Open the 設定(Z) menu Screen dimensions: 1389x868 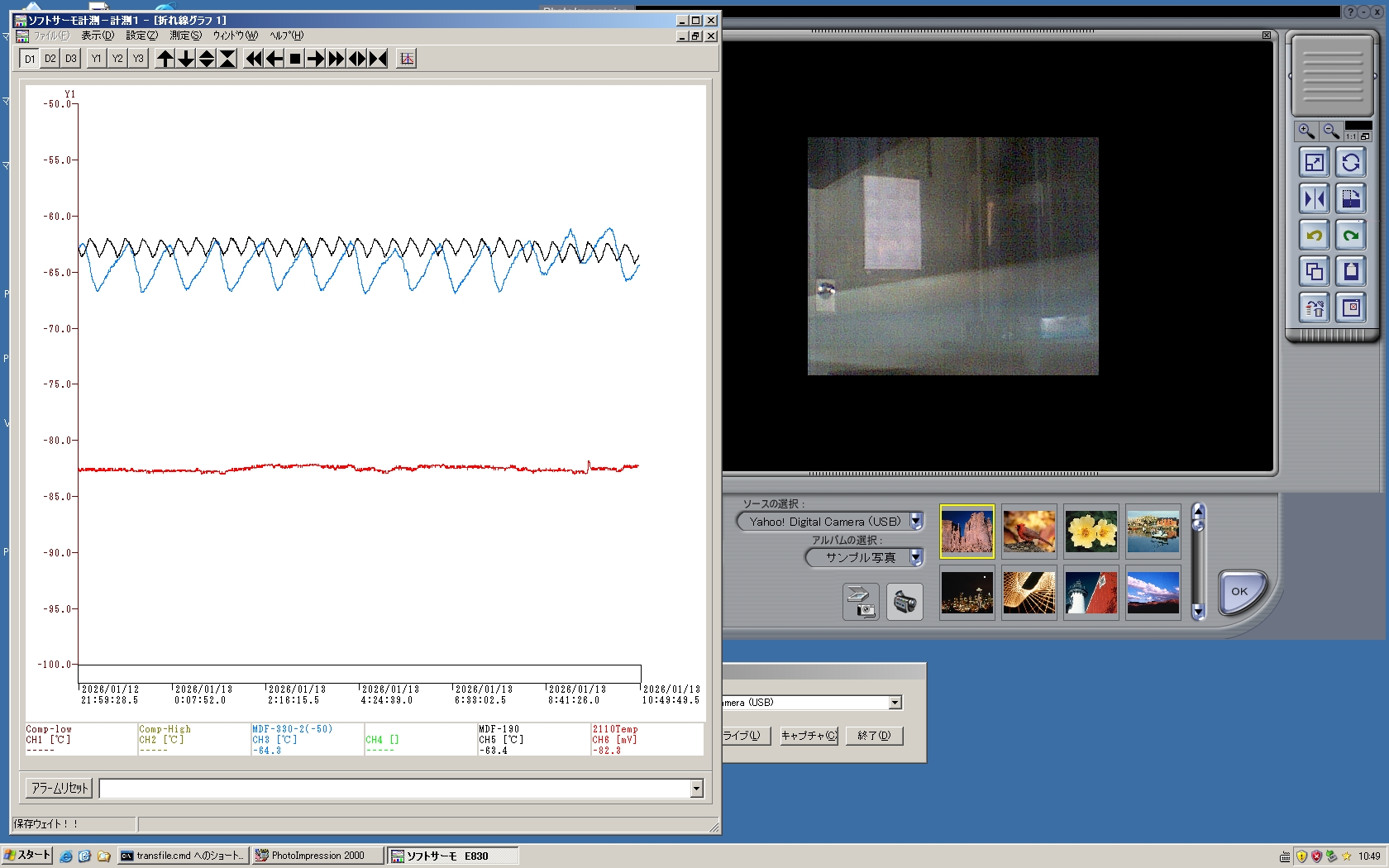pyautogui.click(x=141, y=36)
